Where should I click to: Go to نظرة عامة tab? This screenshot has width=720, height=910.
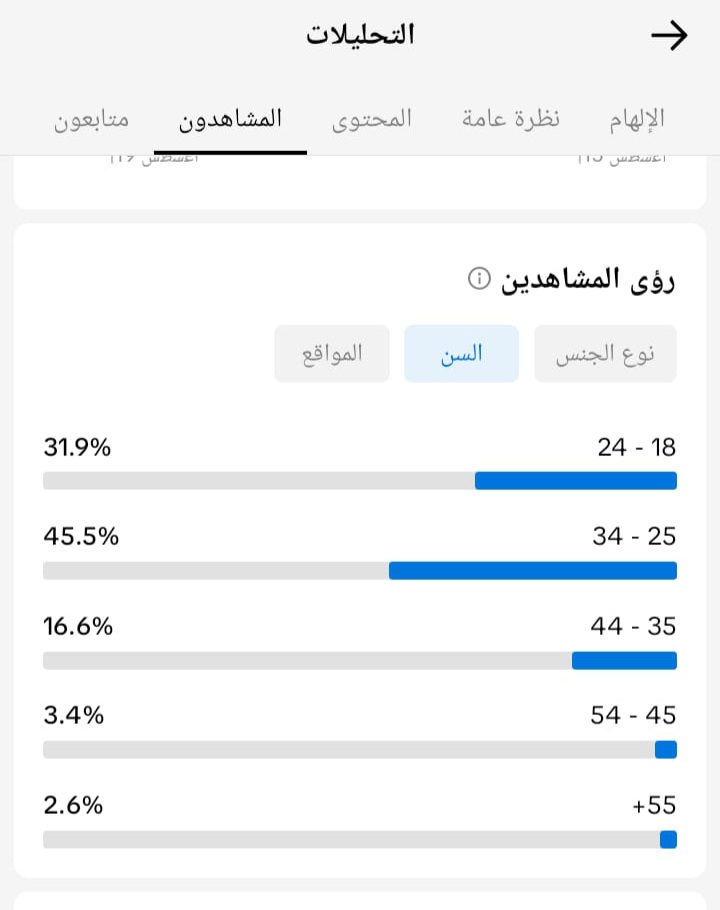[511, 118]
